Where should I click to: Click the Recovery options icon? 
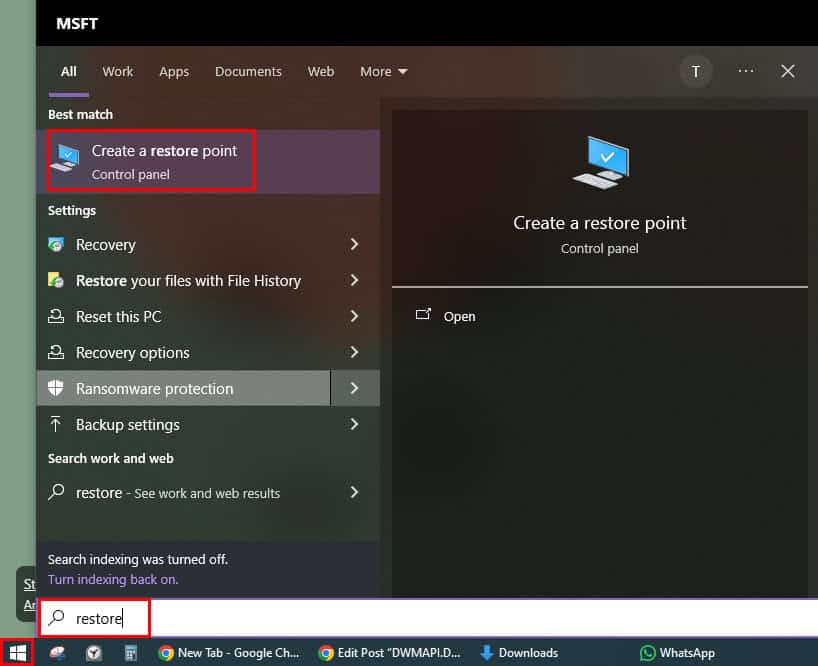(56, 352)
